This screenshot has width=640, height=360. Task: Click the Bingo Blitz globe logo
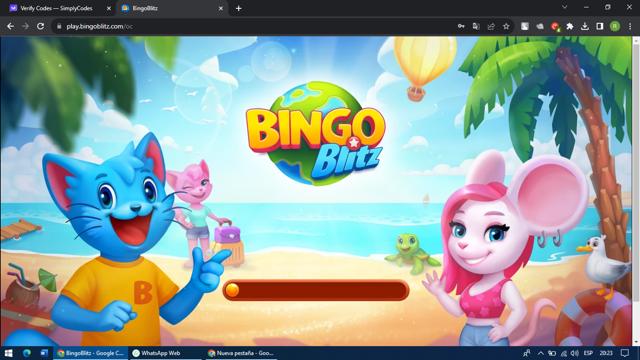coord(316,134)
